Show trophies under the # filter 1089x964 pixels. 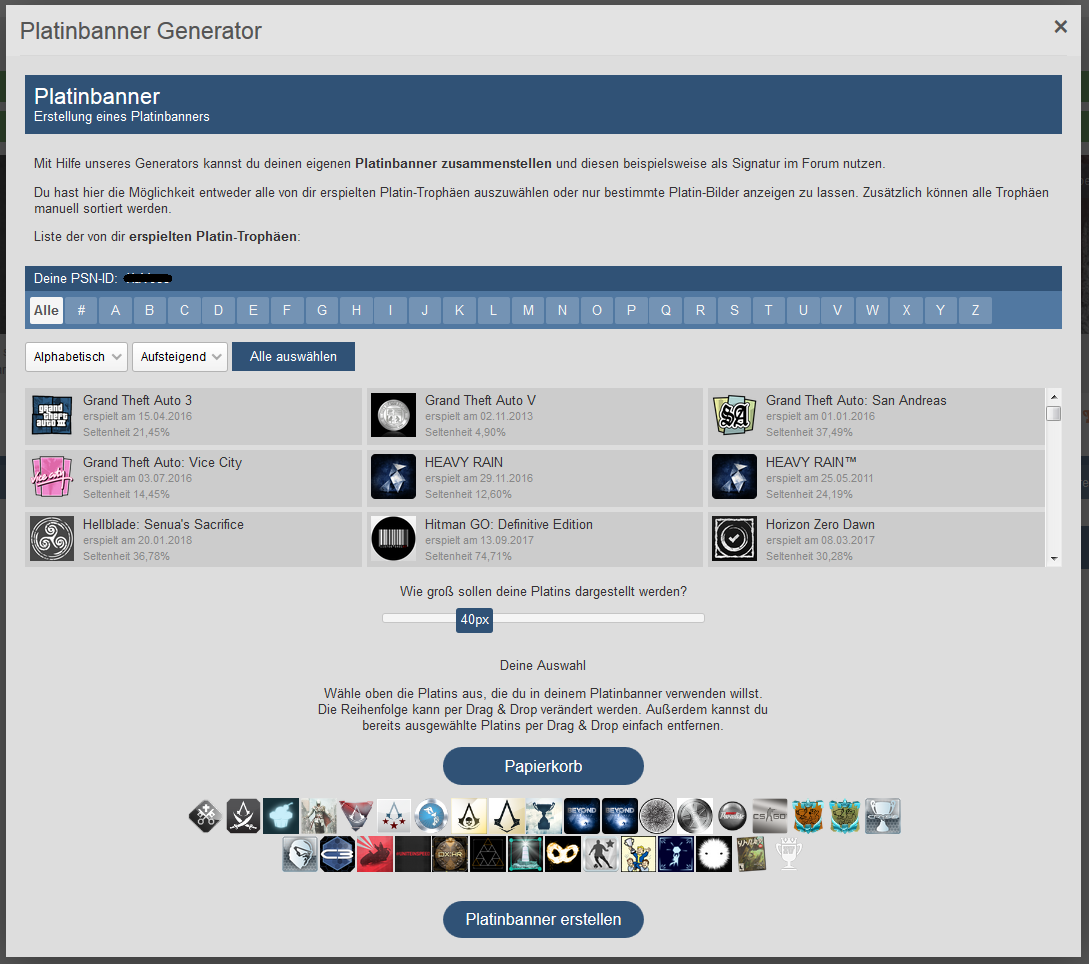pos(81,310)
